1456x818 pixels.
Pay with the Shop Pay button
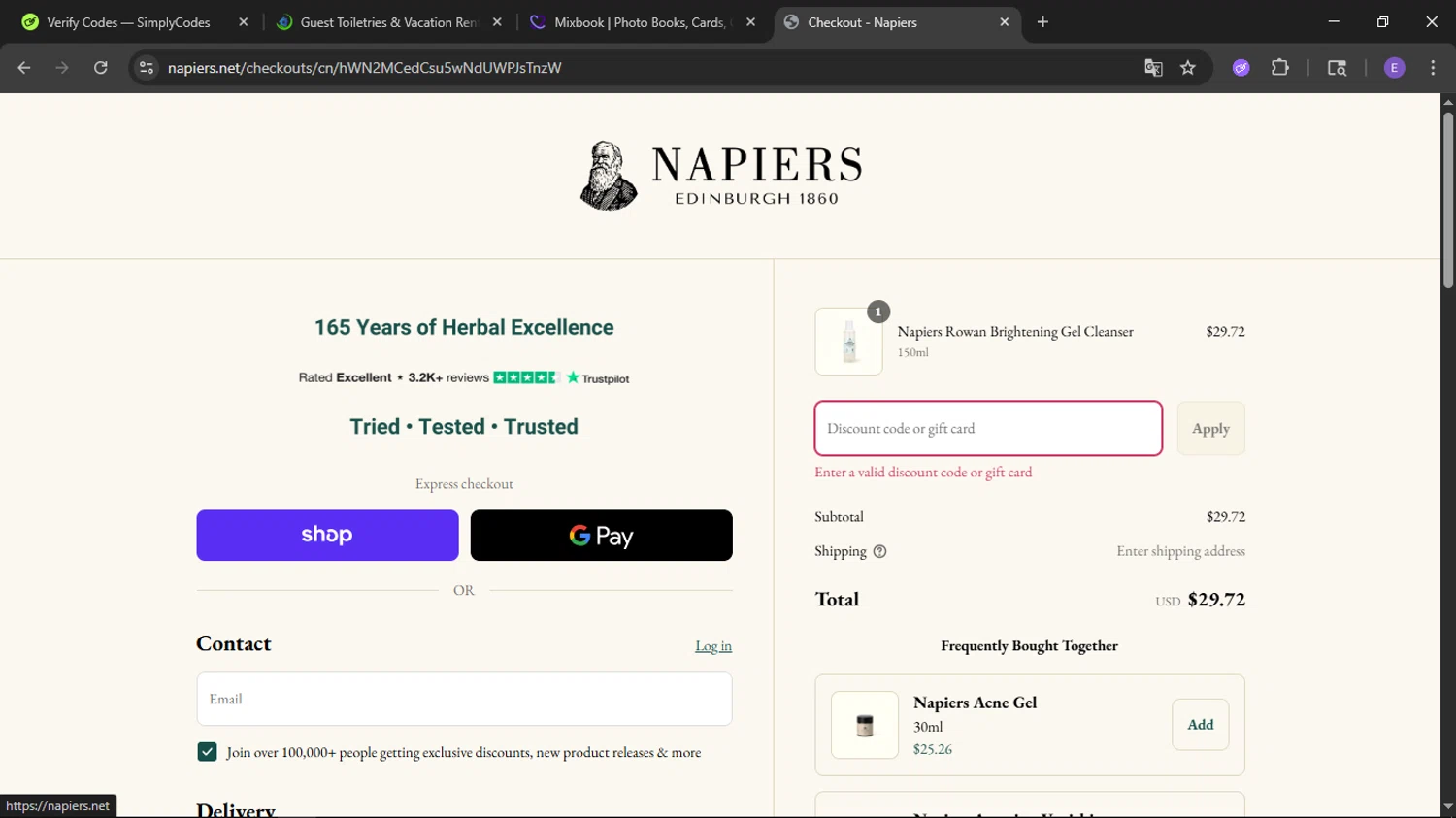(327, 536)
